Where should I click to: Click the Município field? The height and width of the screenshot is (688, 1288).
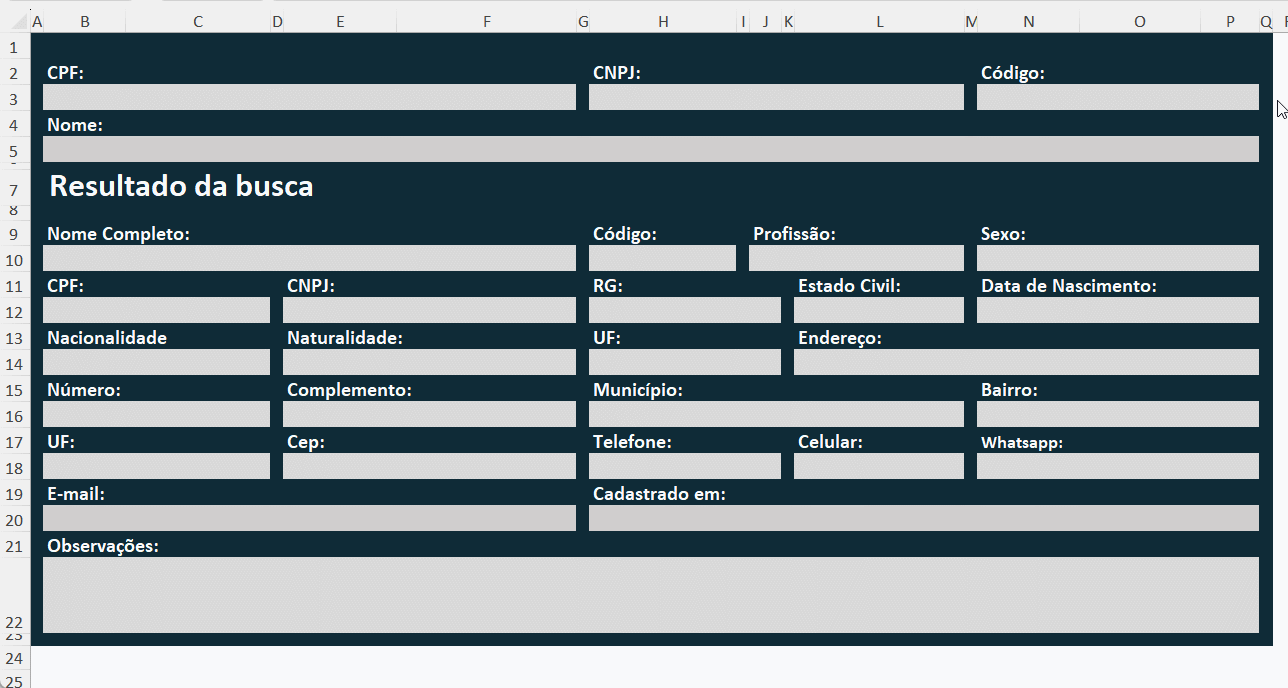[776, 414]
